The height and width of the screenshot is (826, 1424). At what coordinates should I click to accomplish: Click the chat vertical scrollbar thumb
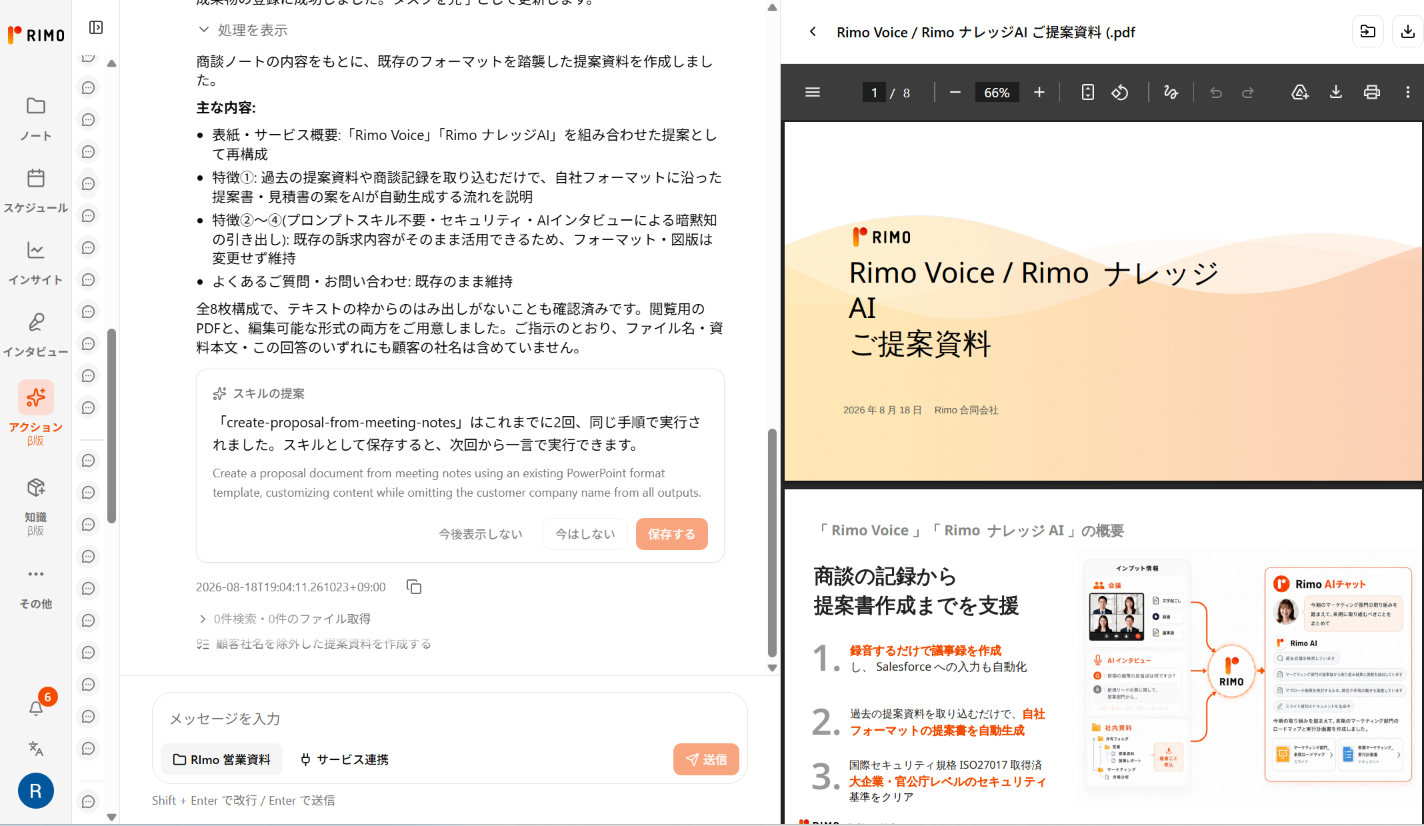point(771,543)
